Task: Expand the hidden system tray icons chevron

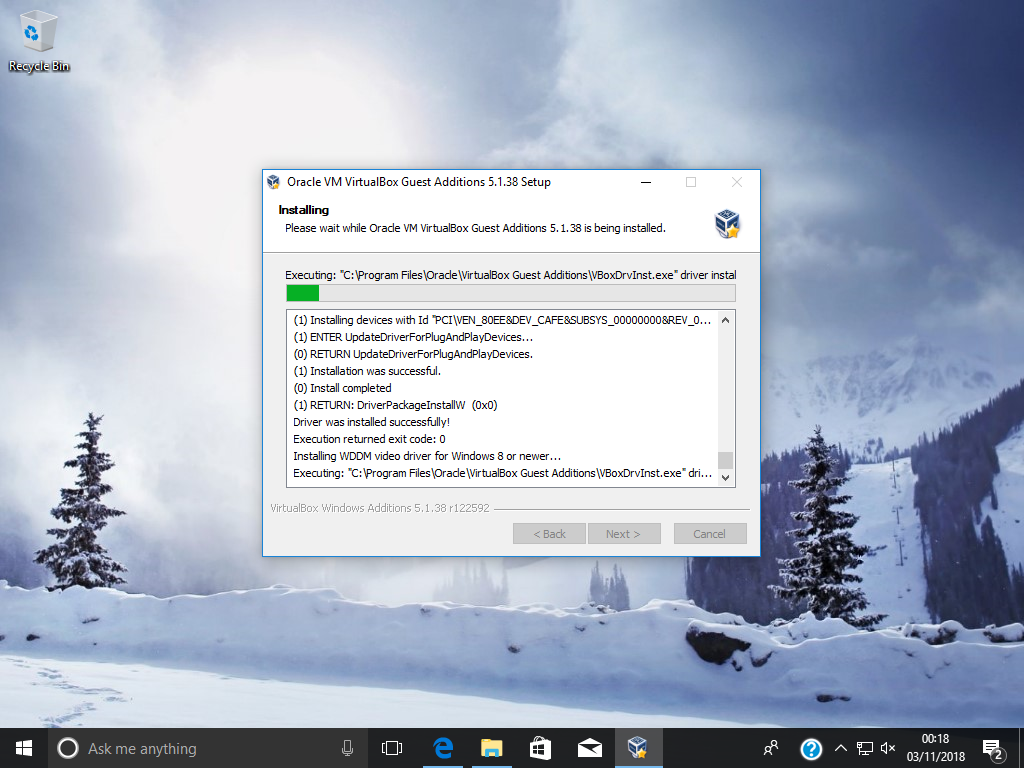Action: pos(841,748)
